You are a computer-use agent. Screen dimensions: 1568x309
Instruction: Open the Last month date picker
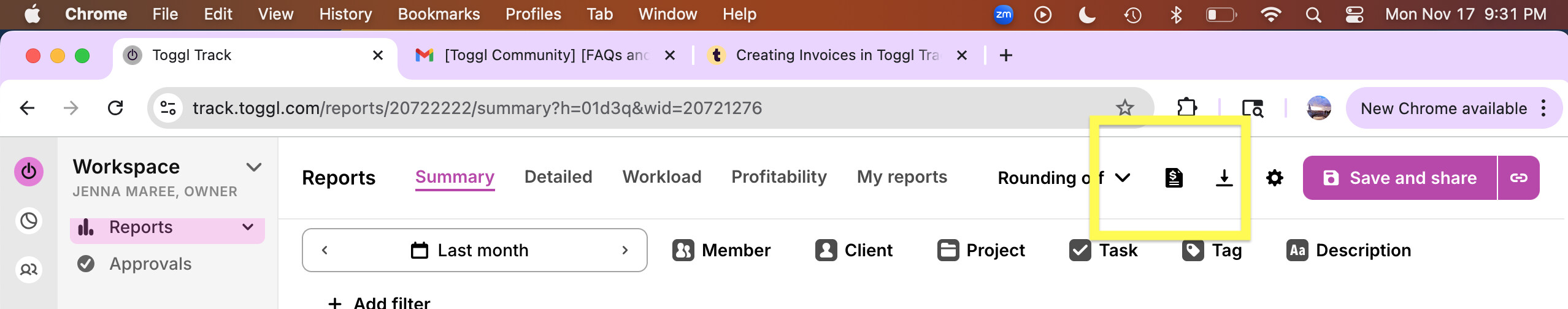470,250
